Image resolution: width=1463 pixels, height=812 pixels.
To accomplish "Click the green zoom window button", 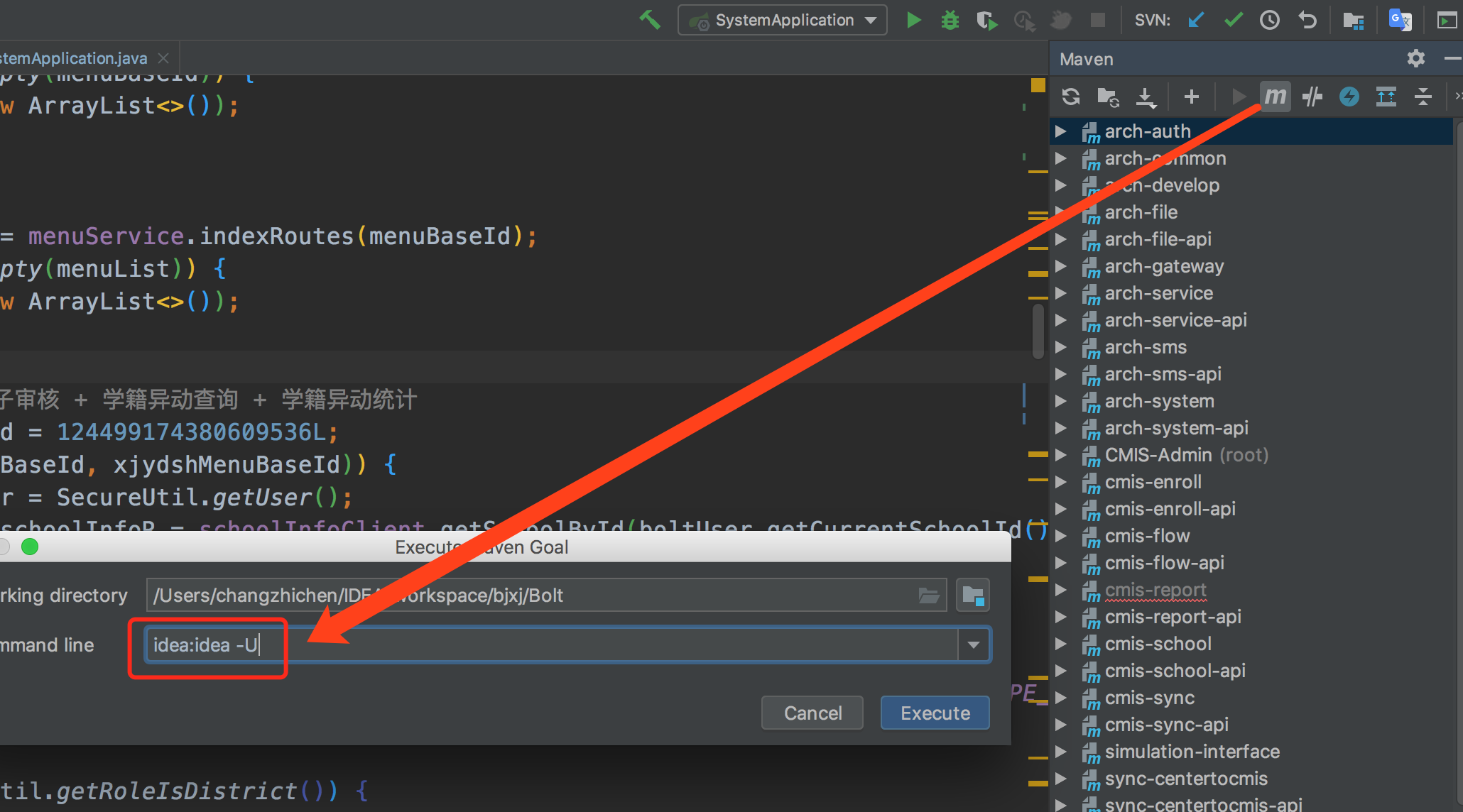I will (30, 547).
